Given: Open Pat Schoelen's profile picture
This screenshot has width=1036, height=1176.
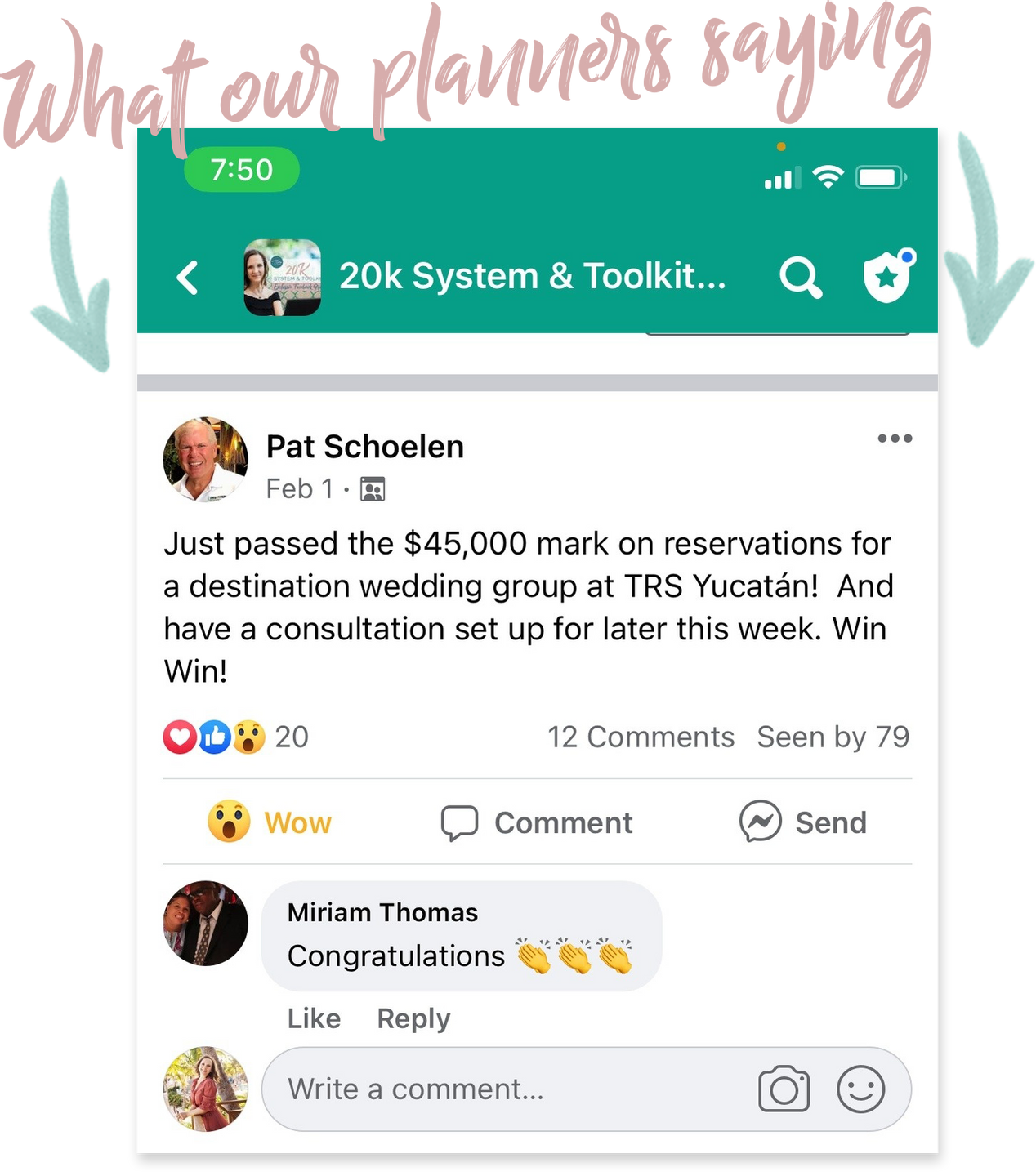Looking at the screenshot, I should 206,460.
